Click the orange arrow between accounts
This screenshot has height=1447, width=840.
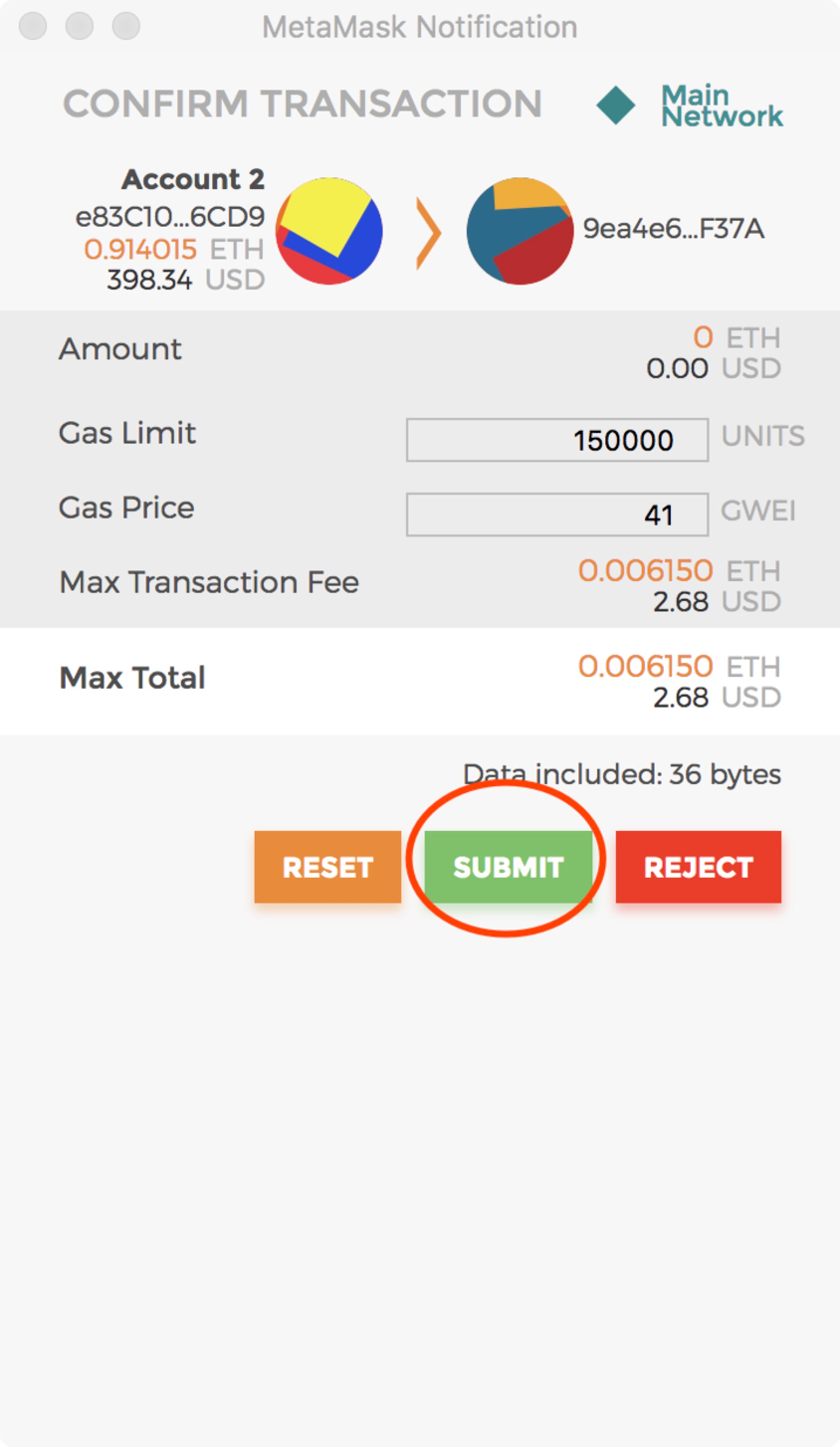tap(428, 233)
